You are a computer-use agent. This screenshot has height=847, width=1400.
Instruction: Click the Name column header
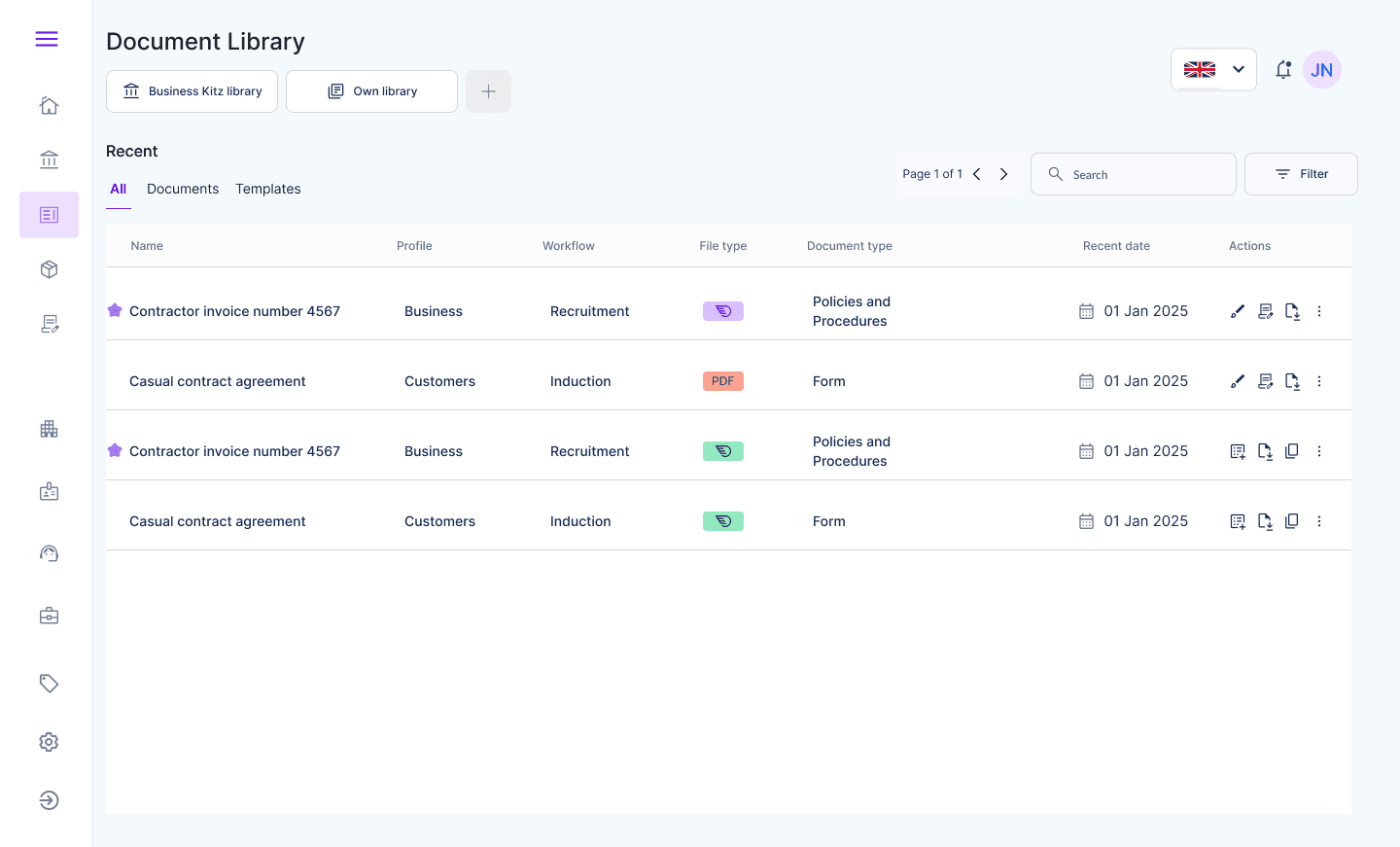tap(147, 246)
